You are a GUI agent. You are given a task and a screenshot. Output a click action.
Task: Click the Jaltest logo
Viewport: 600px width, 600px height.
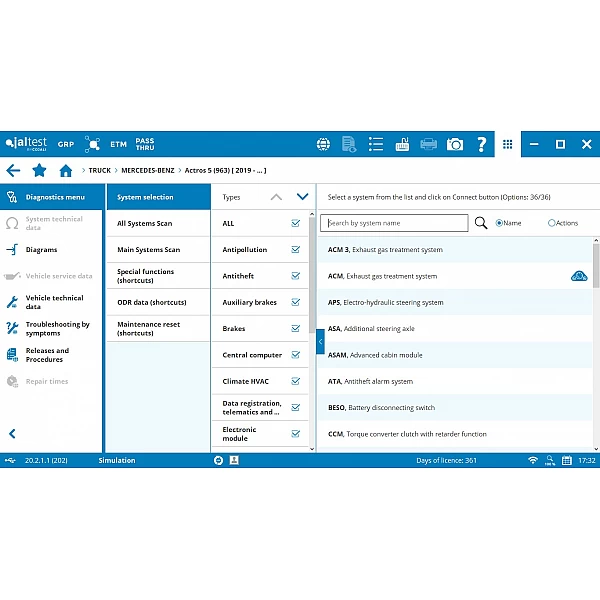[x=26, y=144]
